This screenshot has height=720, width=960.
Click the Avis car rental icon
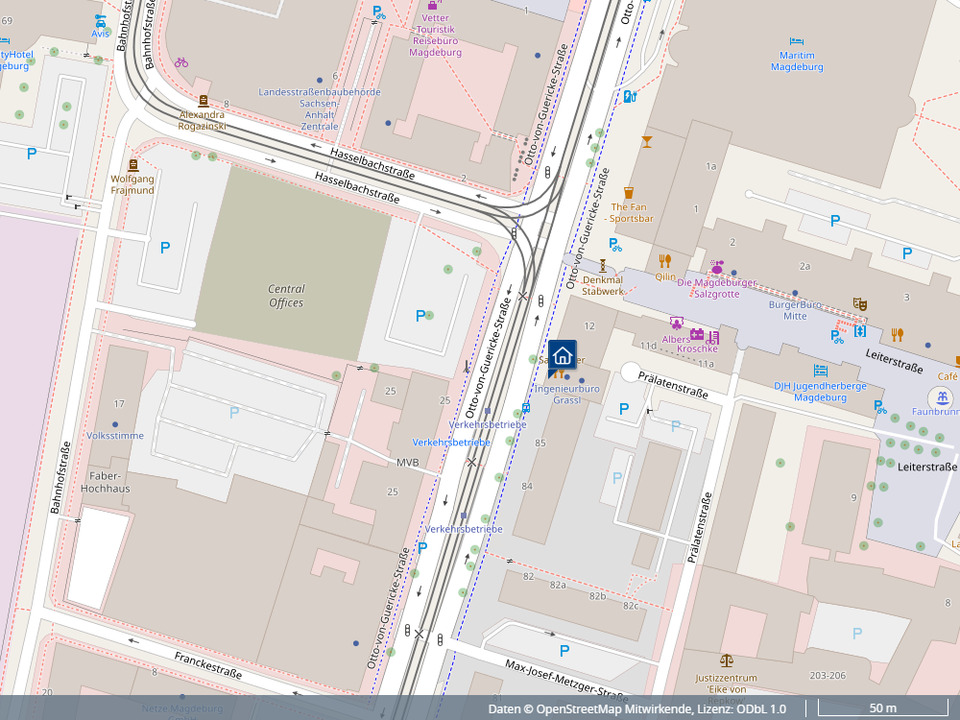[99, 19]
